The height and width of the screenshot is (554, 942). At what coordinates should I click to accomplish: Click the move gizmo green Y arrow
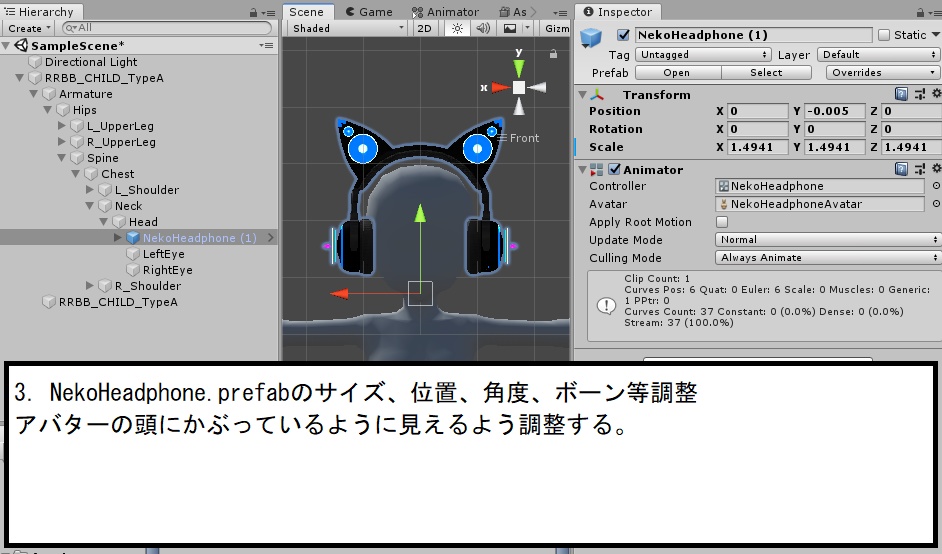[x=420, y=213]
